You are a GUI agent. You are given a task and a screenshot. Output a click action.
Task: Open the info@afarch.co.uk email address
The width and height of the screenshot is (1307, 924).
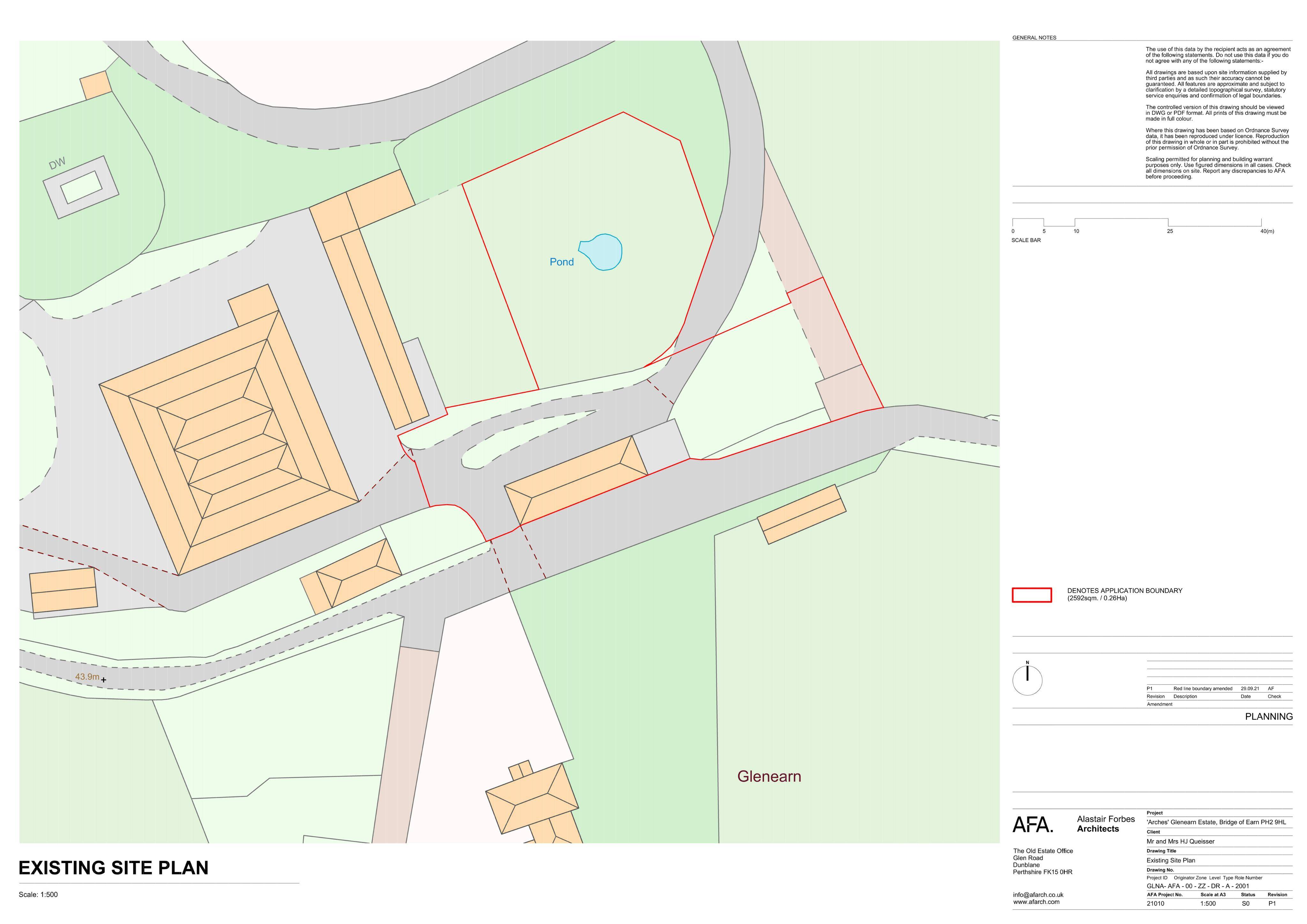point(1038,894)
